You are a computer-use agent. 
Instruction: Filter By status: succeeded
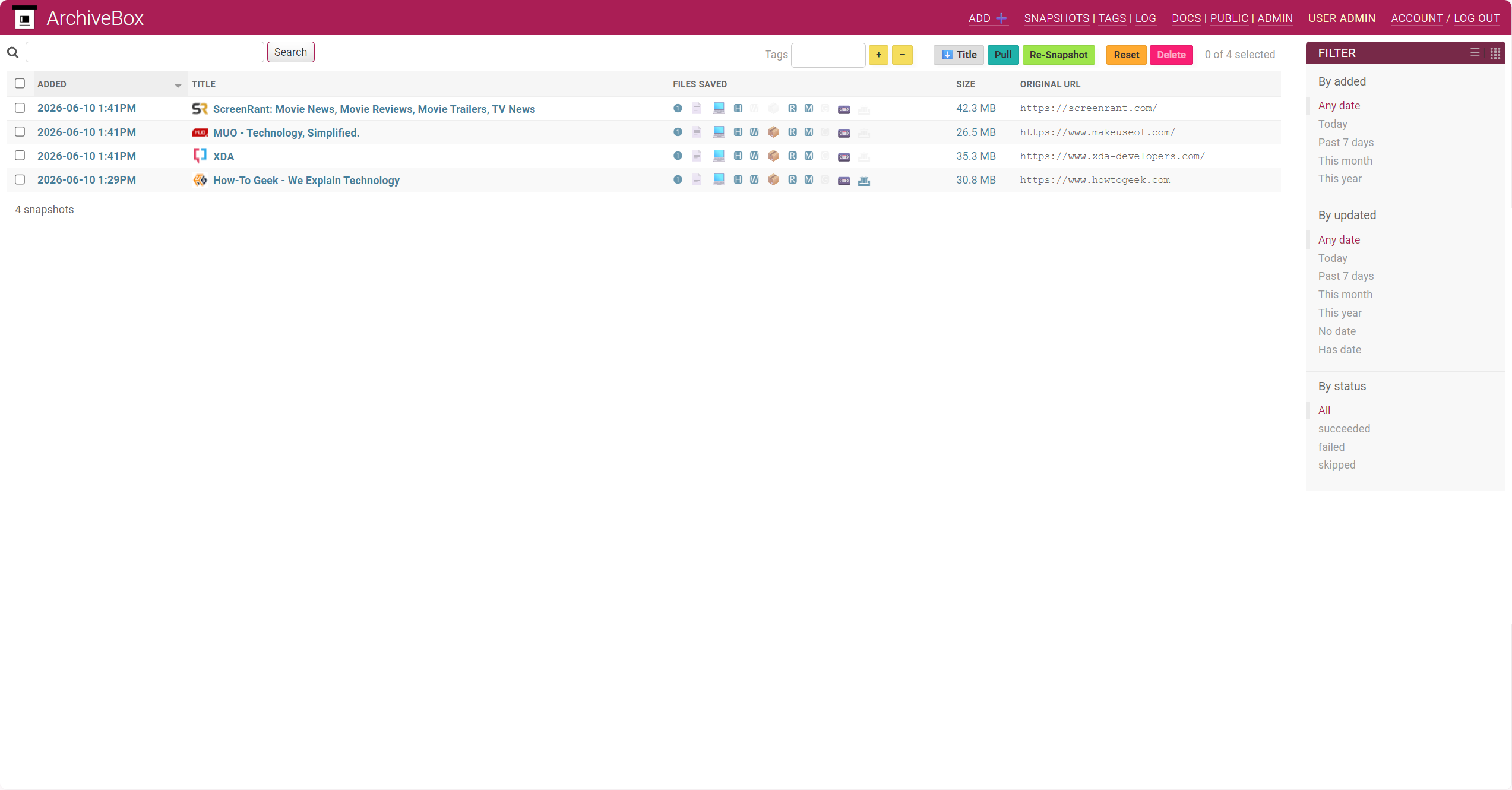point(1344,428)
